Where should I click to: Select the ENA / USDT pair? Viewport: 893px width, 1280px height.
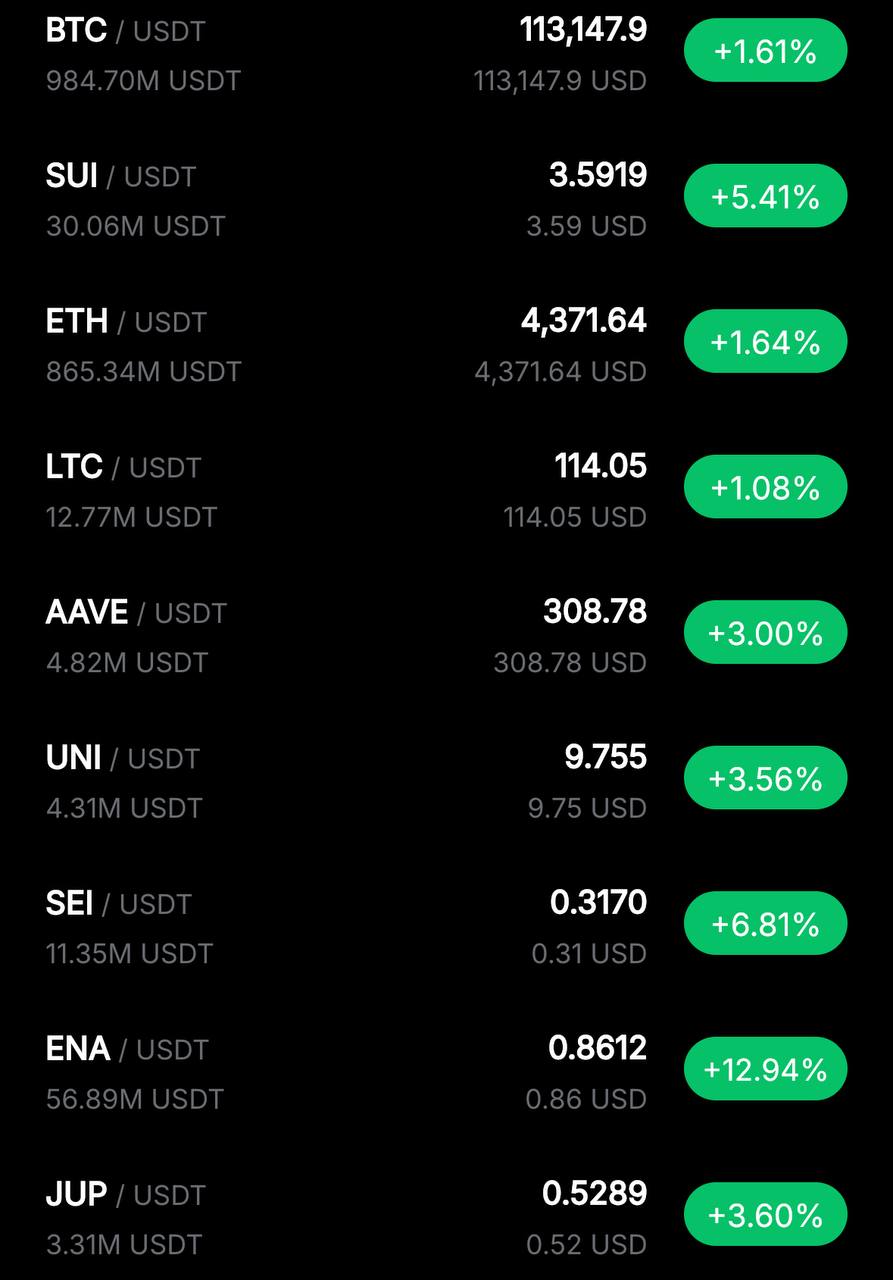pos(446,1073)
